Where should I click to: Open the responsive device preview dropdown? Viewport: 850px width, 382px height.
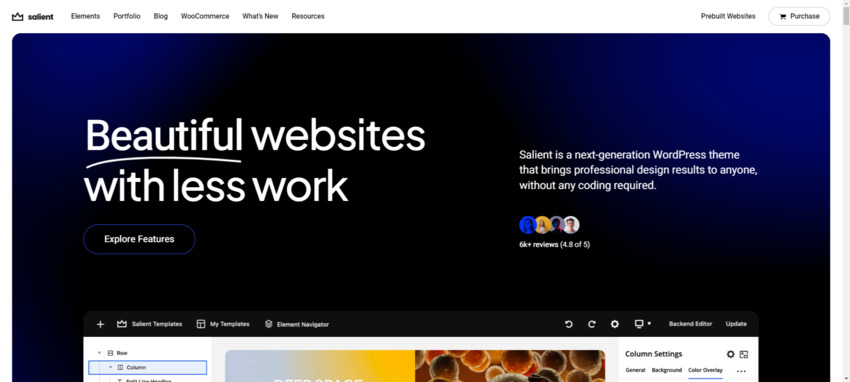[643, 324]
